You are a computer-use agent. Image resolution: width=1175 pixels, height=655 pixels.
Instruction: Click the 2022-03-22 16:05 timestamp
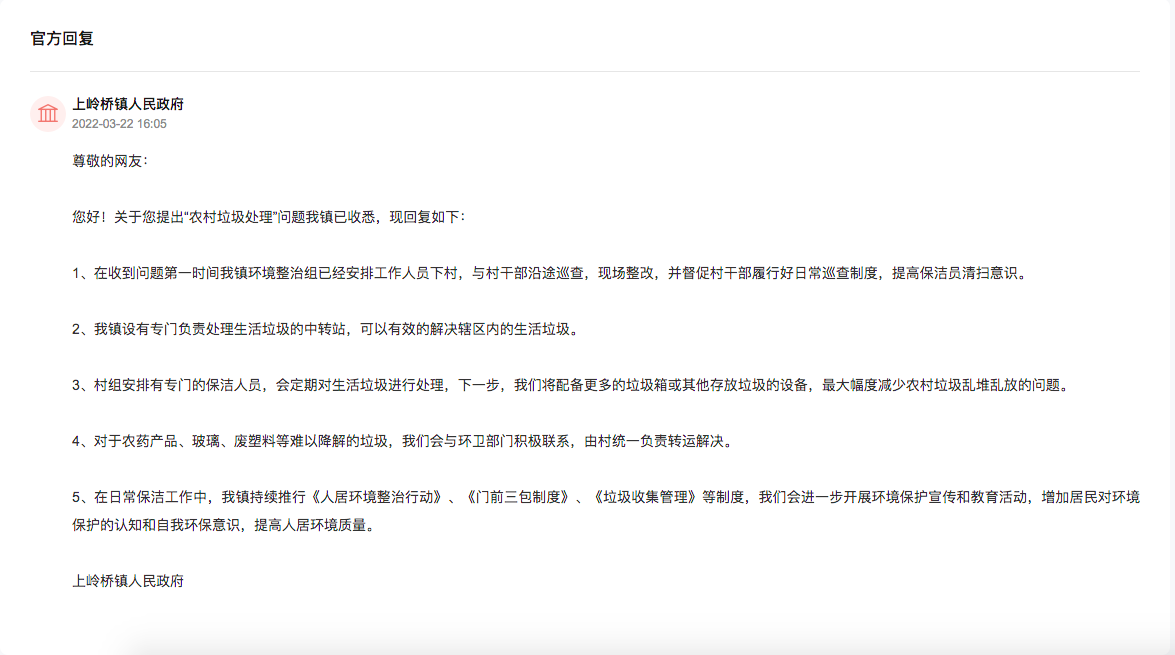pos(119,124)
